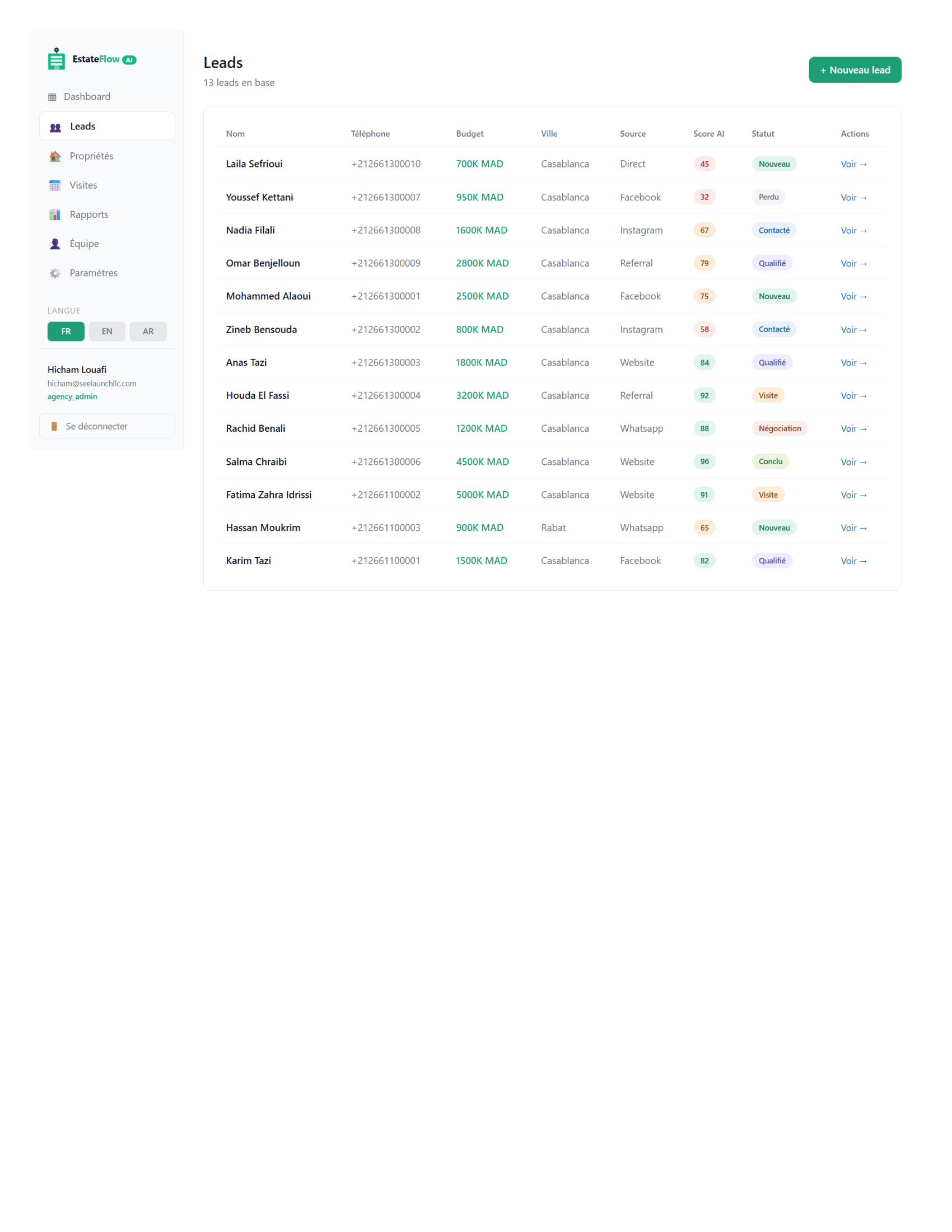Screen dimensions: 952x1232
Task: Click the Rabat city cell
Action: [x=553, y=528]
